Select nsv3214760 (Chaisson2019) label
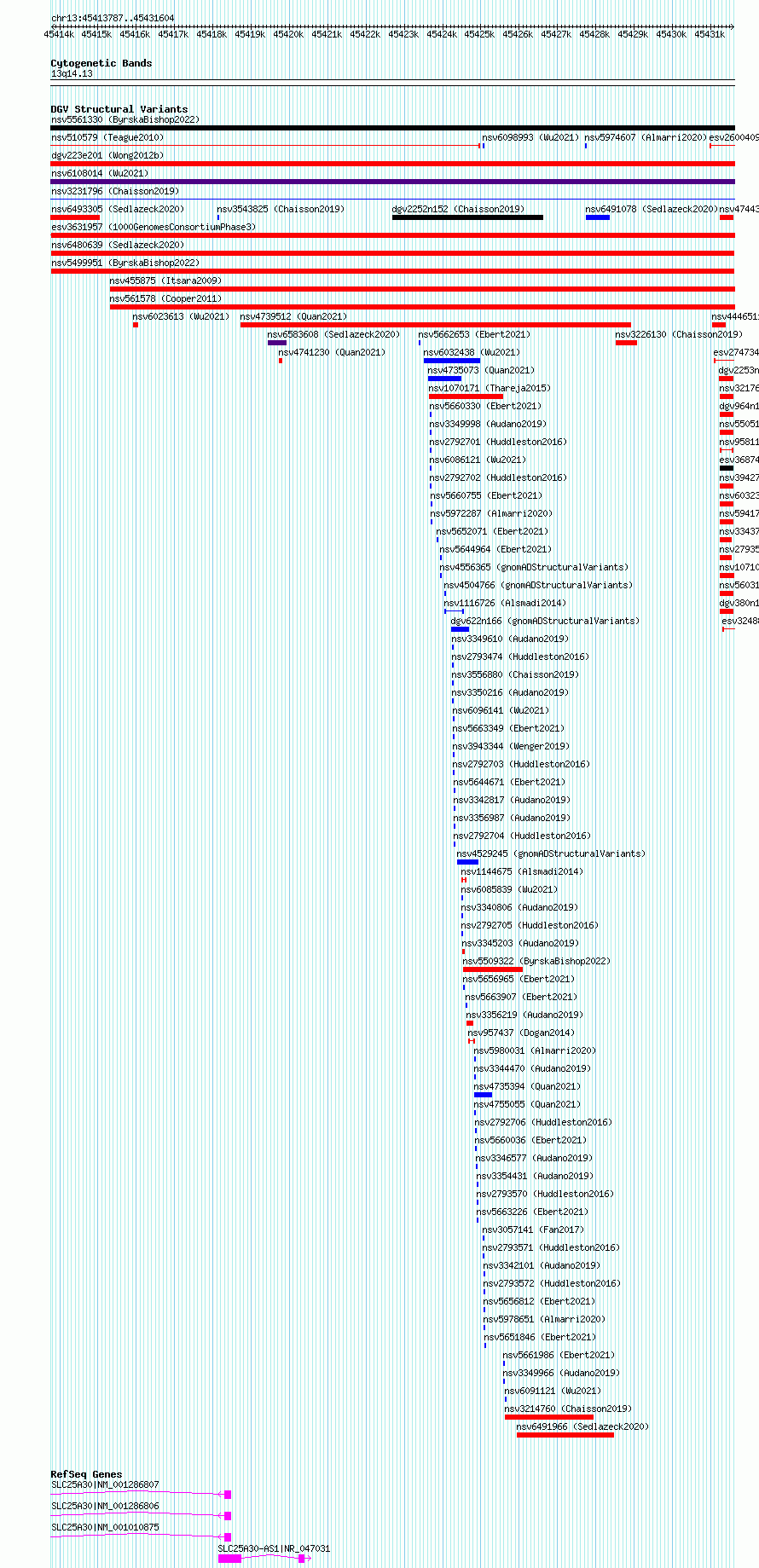The width and height of the screenshot is (759, 1568). [x=568, y=1409]
